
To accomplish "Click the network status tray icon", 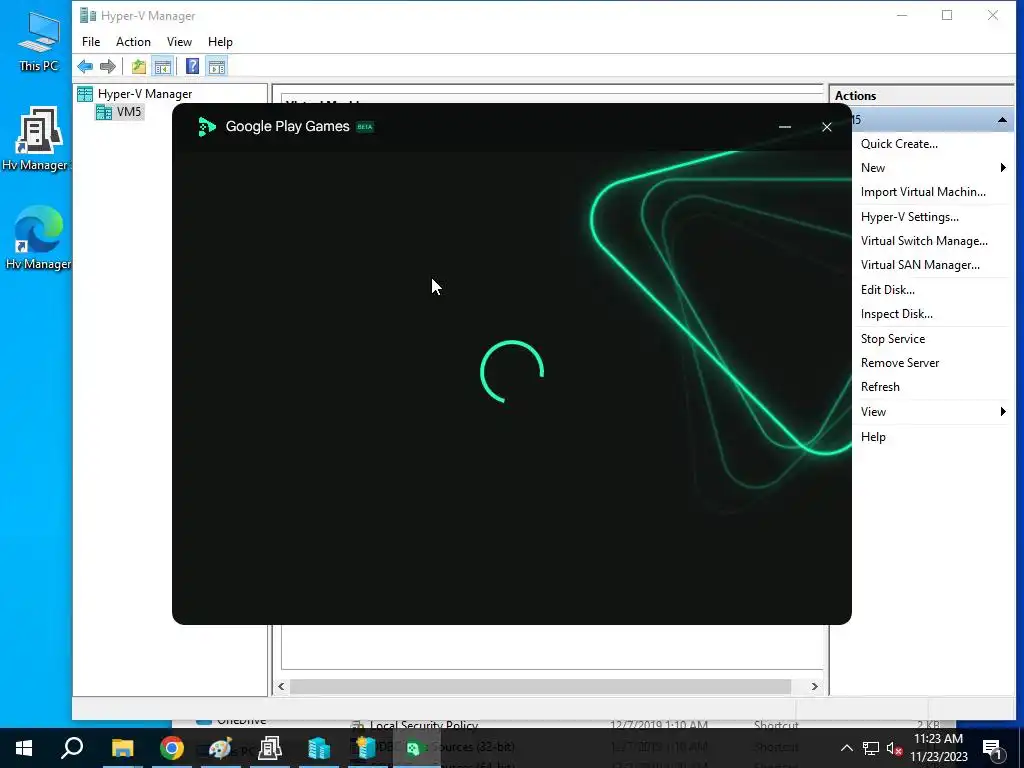I will pos(871,748).
